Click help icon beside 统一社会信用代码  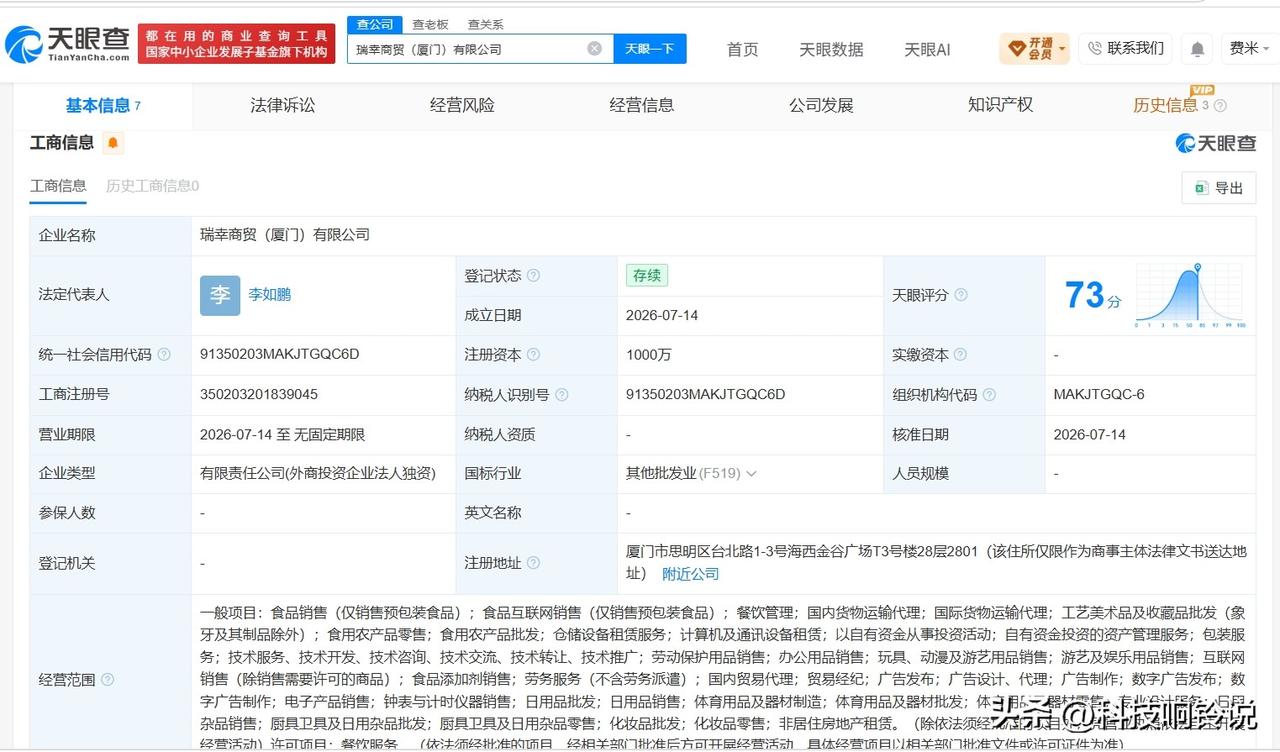click(x=164, y=355)
